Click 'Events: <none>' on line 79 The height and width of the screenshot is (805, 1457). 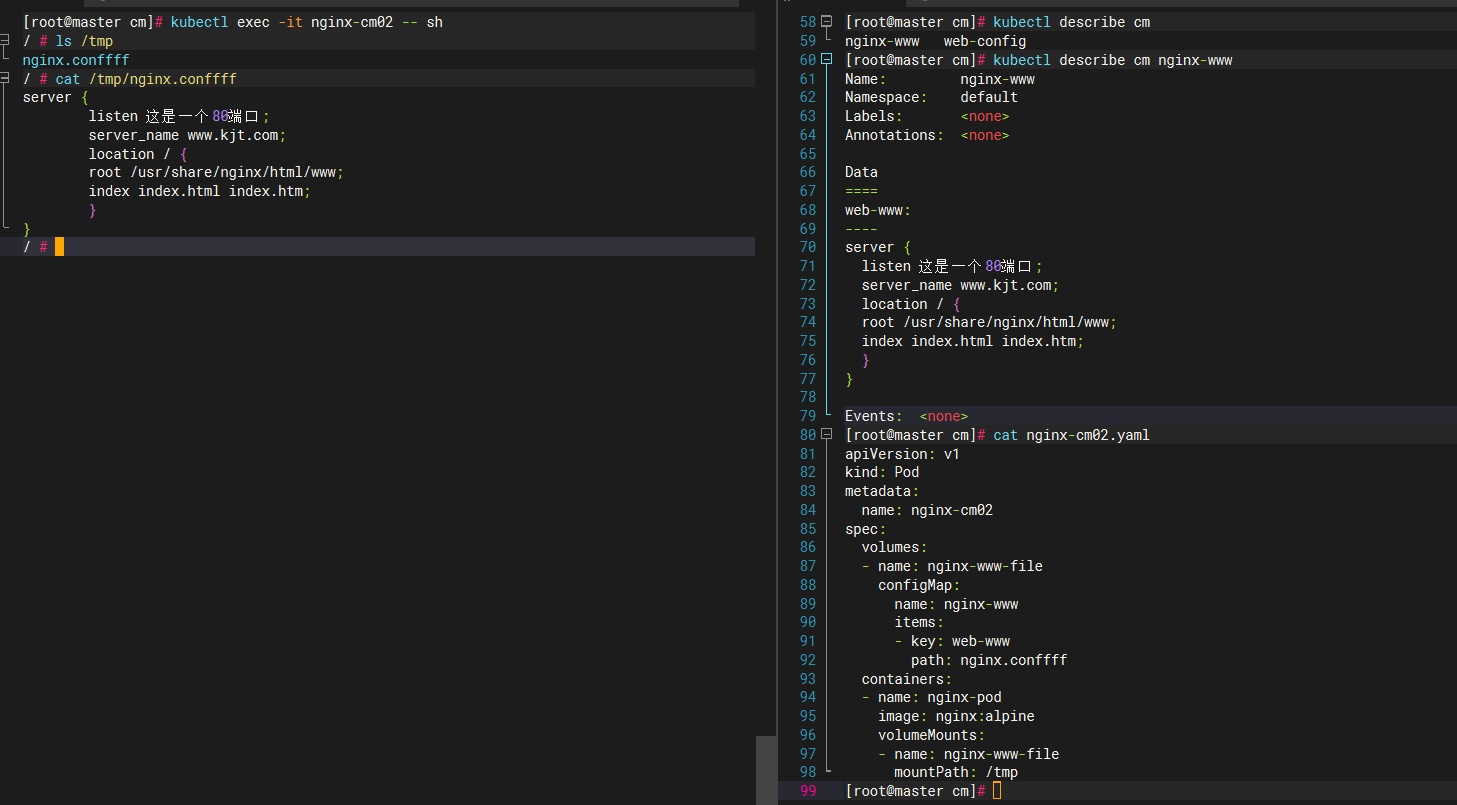[906, 416]
